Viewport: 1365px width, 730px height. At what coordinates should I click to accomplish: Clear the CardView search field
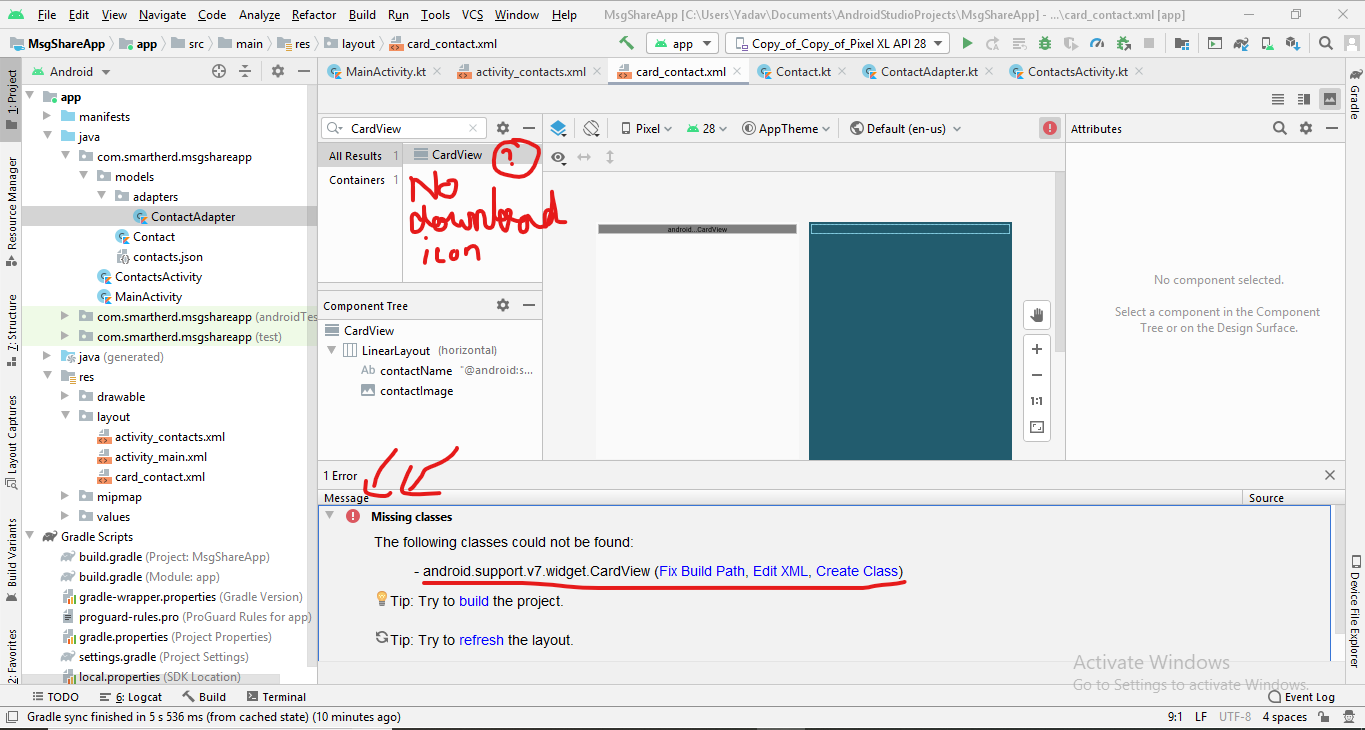474,128
